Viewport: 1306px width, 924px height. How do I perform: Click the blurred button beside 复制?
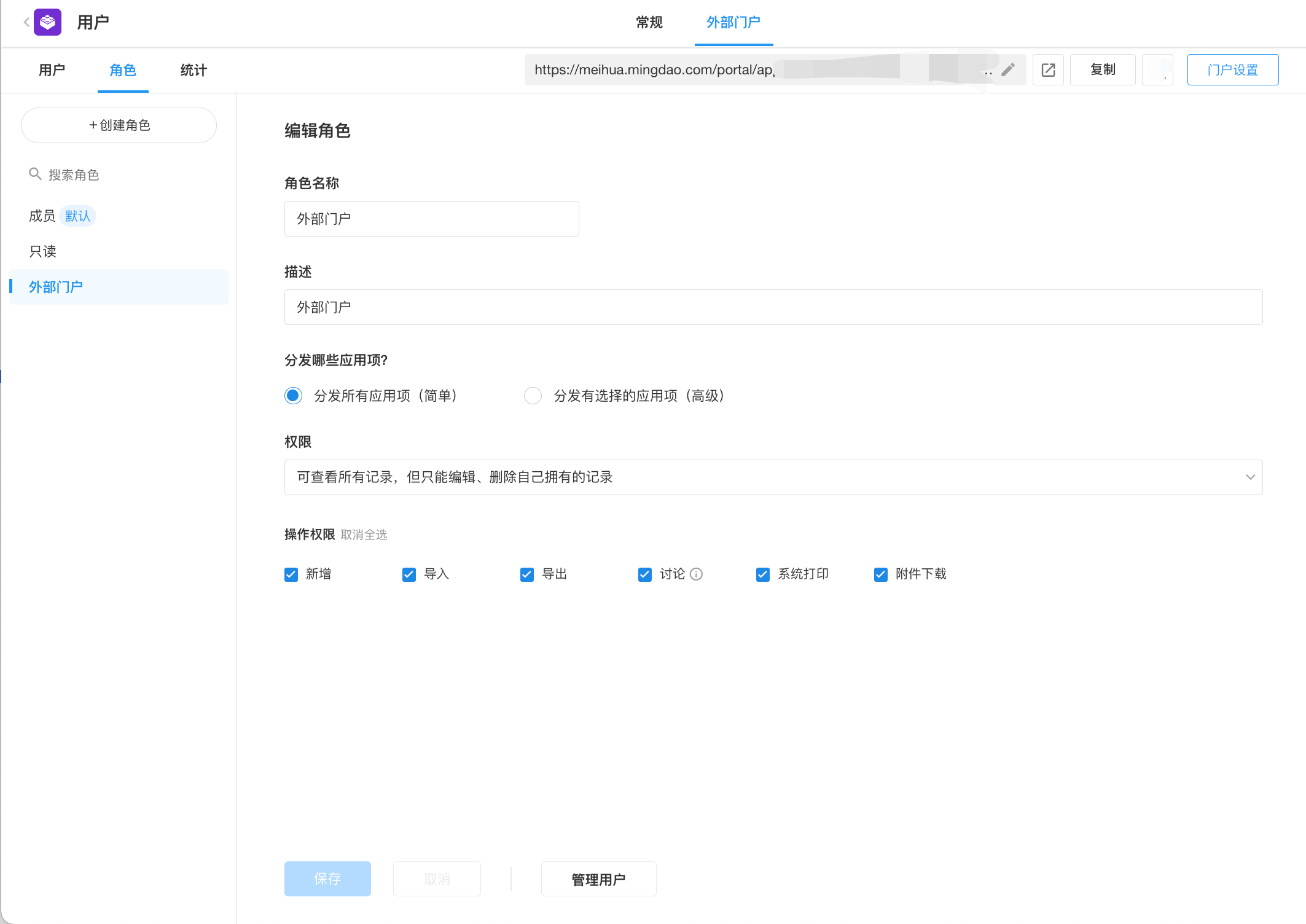click(1157, 69)
